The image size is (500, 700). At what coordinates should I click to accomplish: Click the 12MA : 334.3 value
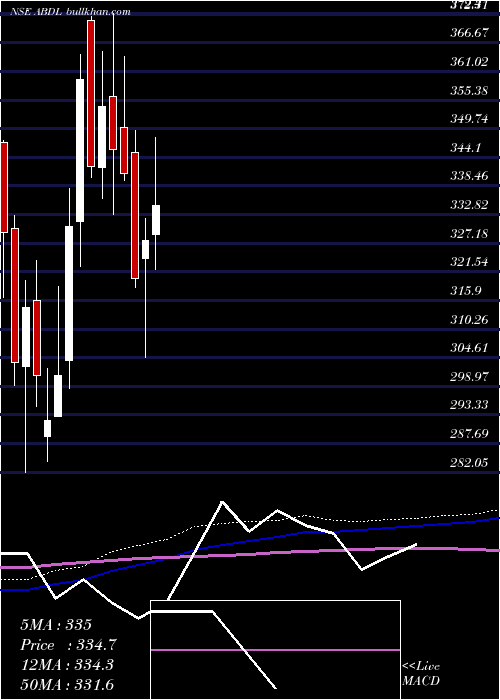pos(67,665)
